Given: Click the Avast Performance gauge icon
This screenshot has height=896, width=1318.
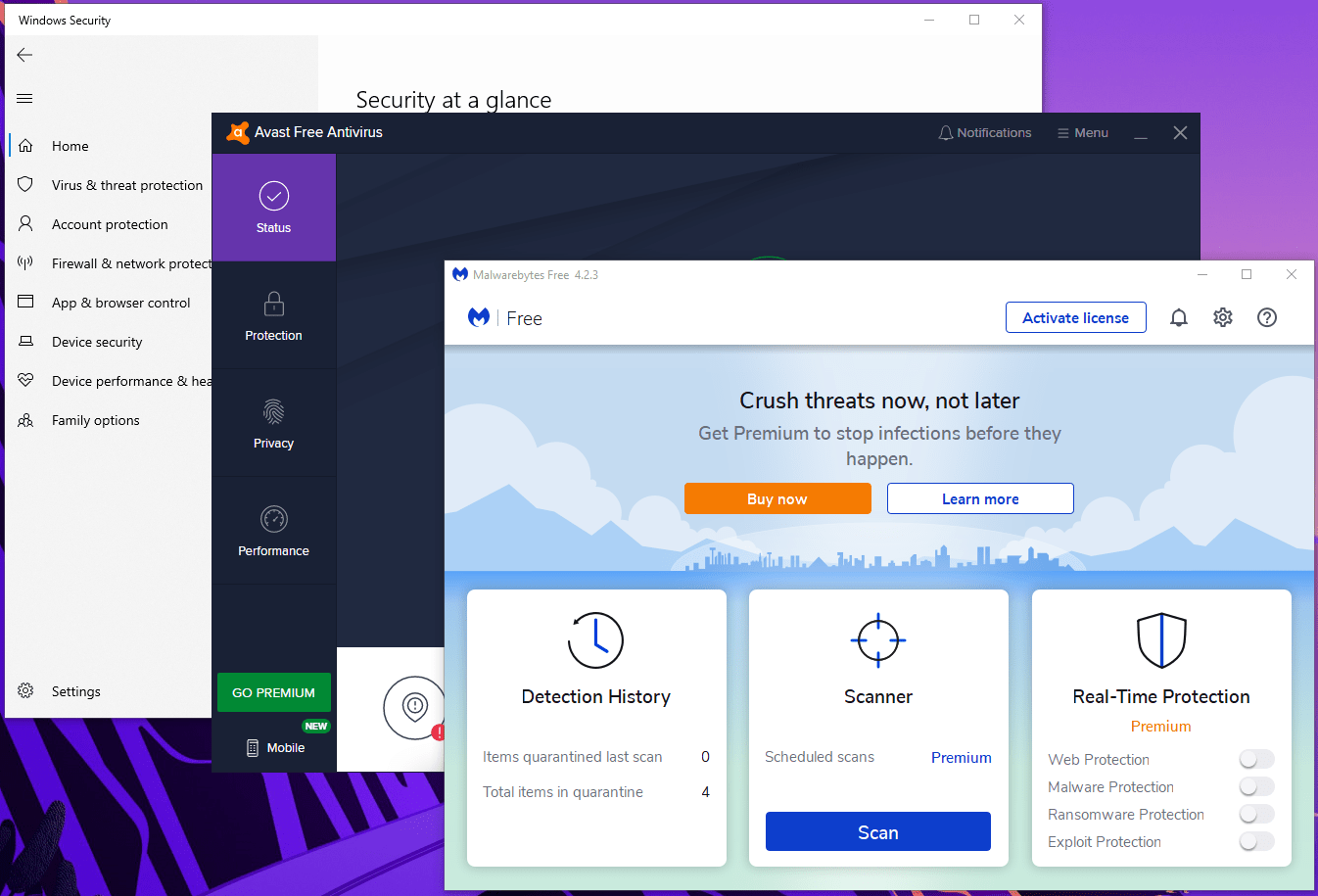Looking at the screenshot, I should (274, 519).
